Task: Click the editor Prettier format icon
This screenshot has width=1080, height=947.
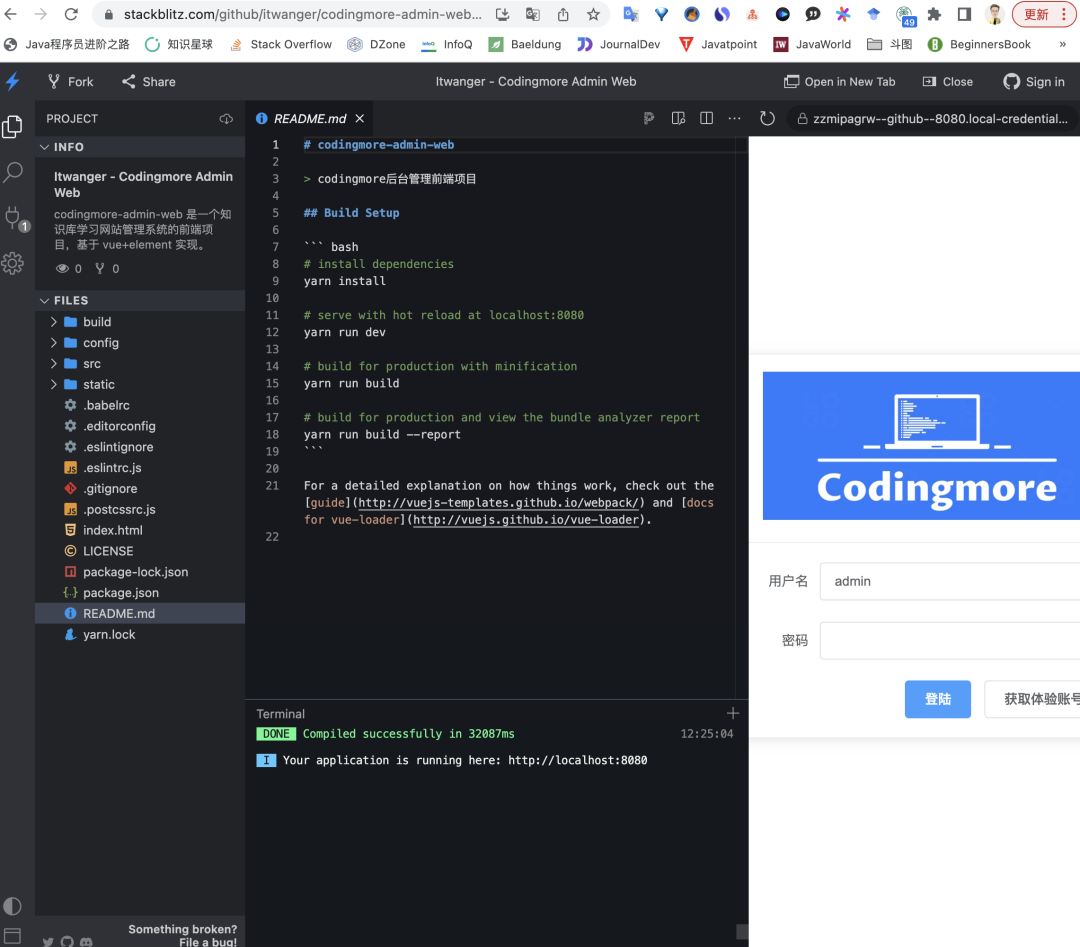Action: coord(648,118)
